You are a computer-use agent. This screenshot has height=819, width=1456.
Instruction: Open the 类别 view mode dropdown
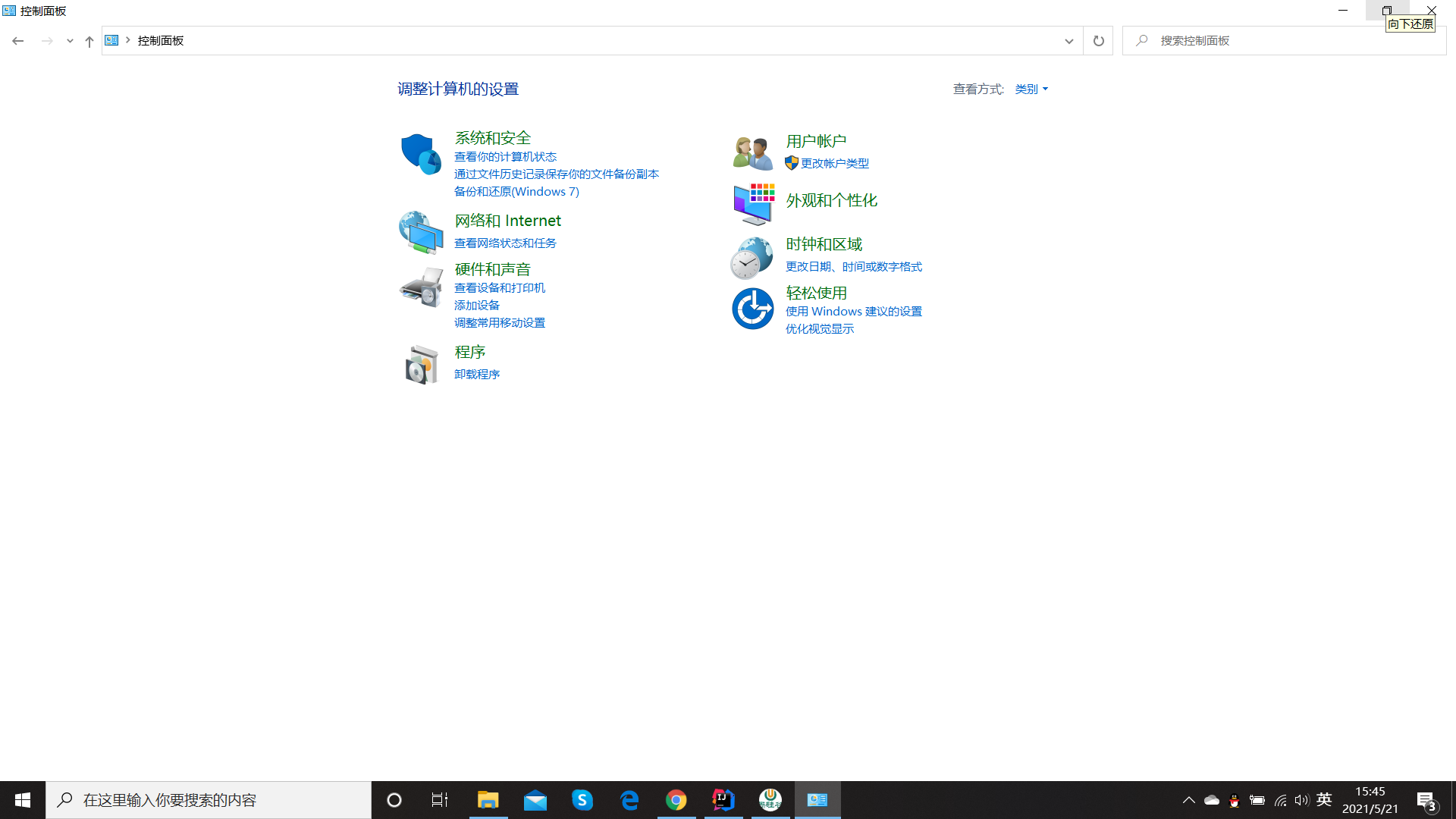coord(1031,89)
